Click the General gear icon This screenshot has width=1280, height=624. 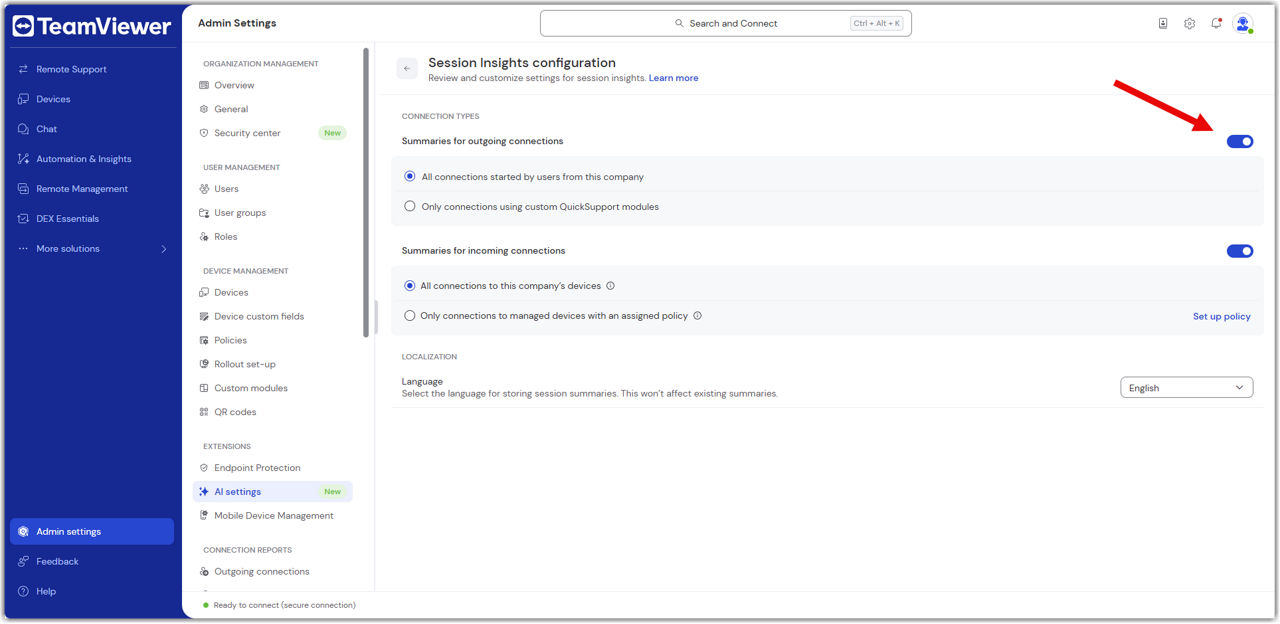pyautogui.click(x=204, y=109)
